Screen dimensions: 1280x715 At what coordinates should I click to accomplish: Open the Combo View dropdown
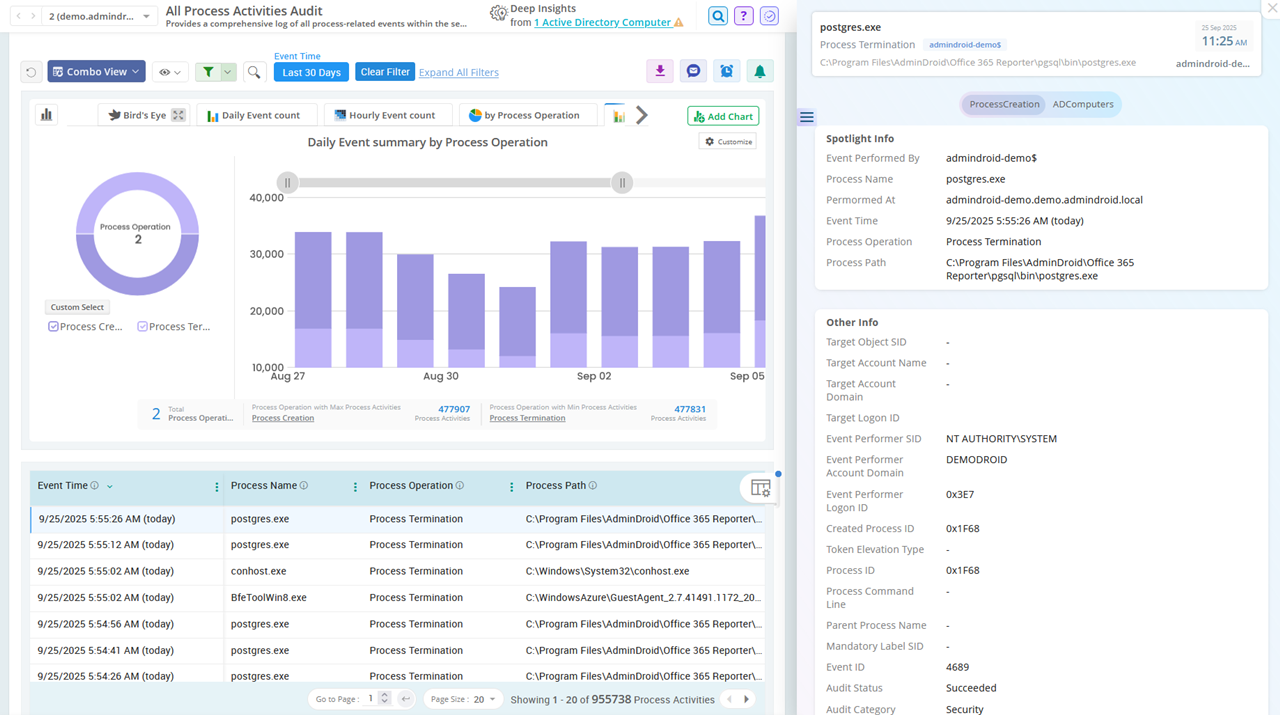point(96,71)
